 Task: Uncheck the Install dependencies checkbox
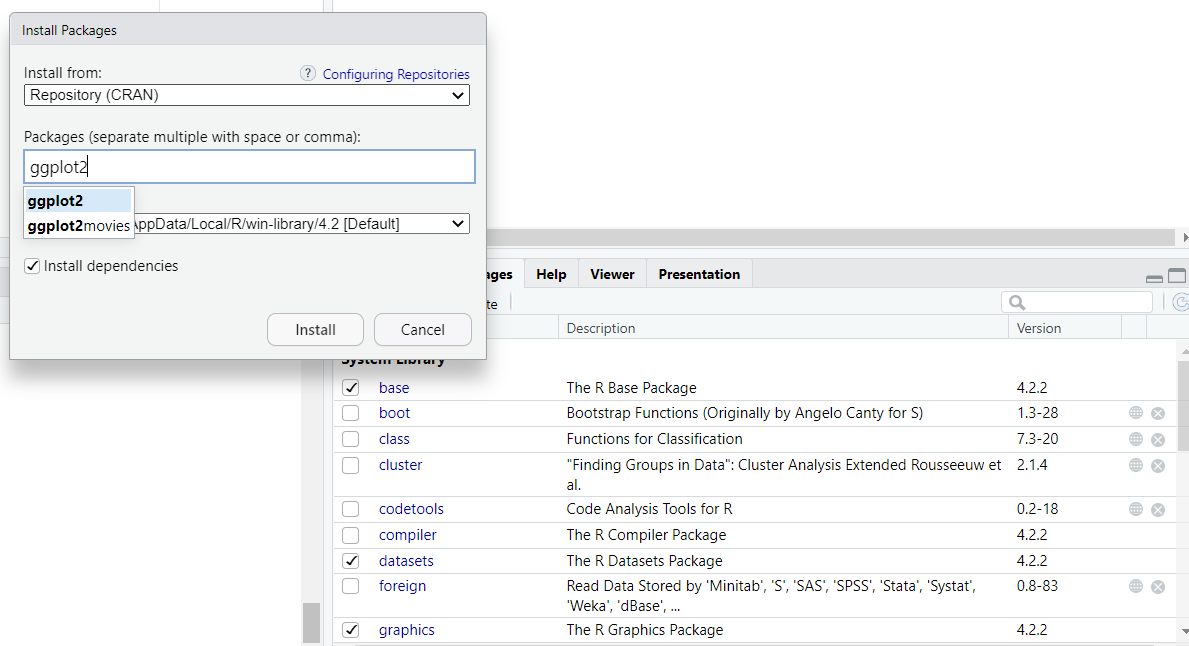point(32,266)
